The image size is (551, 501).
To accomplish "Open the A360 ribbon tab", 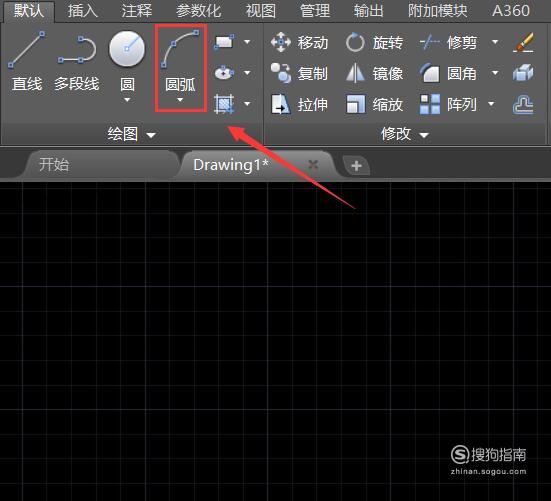I will click(511, 11).
